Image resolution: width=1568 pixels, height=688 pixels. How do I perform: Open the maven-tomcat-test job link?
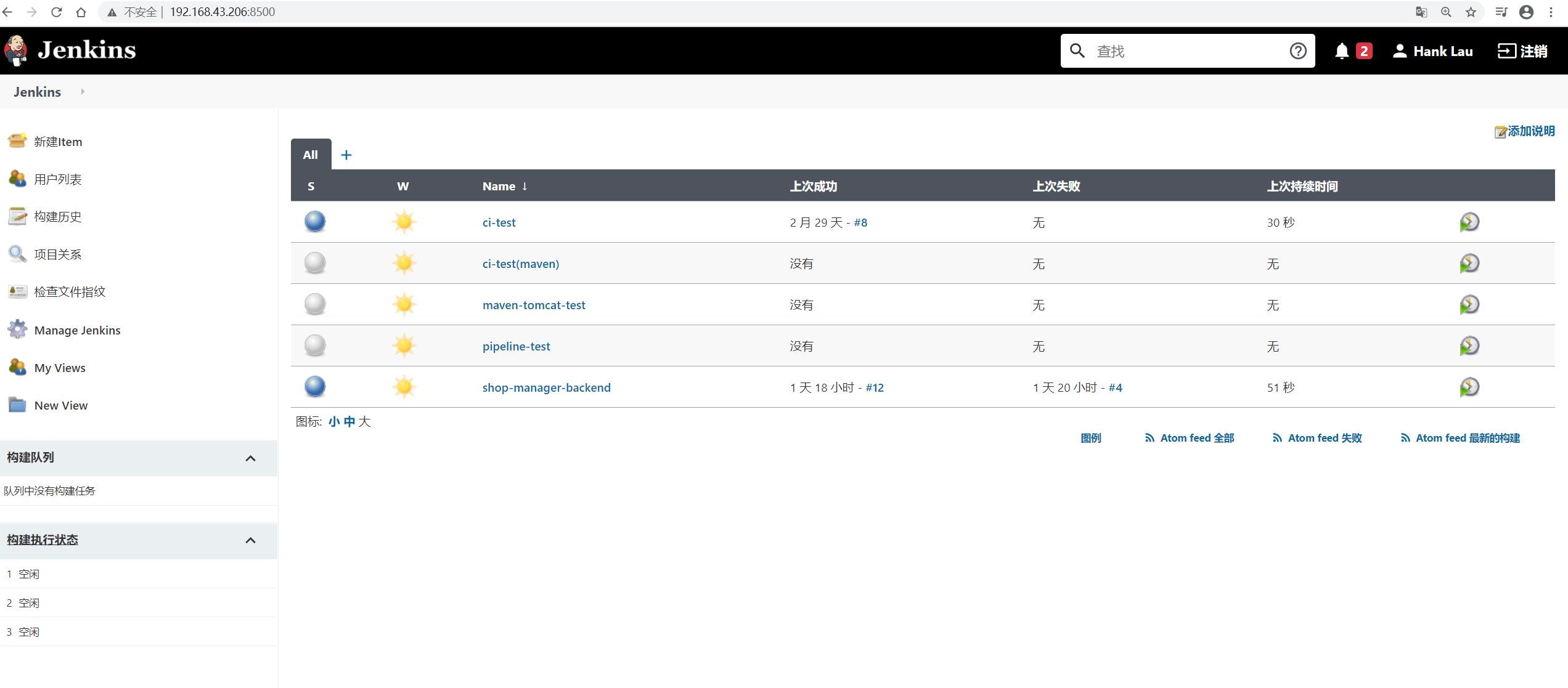533,305
